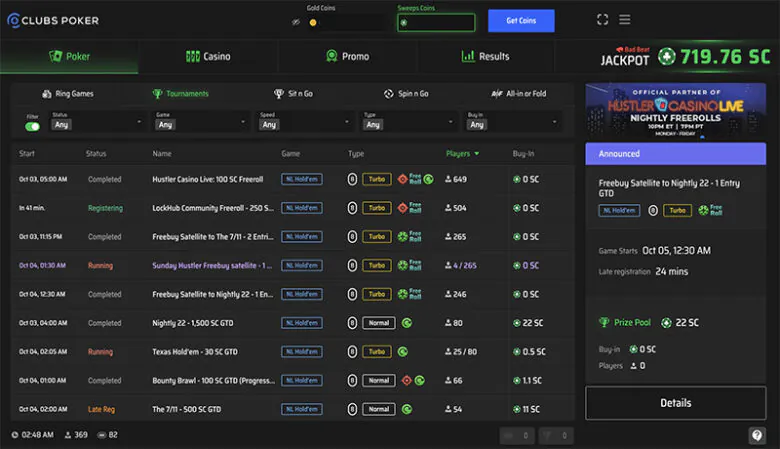
Task: Switch to the Casino tab
Action: 208,57
